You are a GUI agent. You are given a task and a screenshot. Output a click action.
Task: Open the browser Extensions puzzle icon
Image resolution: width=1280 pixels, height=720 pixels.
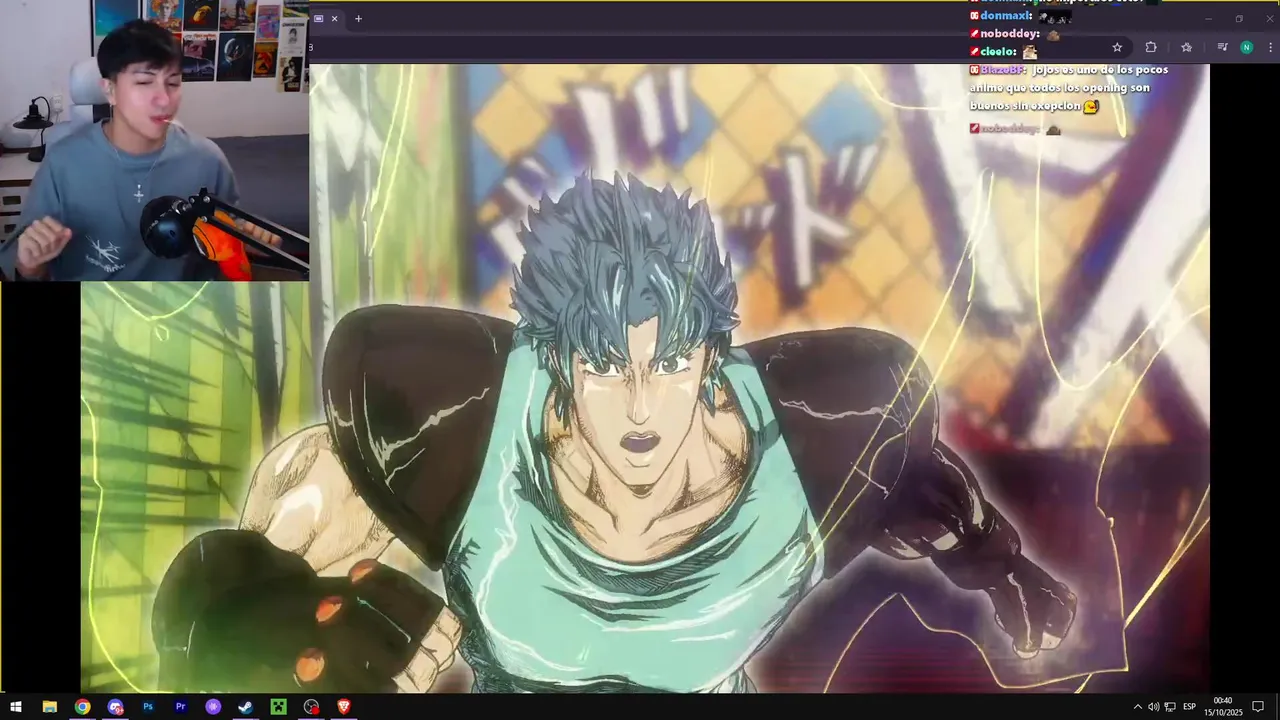1151,47
